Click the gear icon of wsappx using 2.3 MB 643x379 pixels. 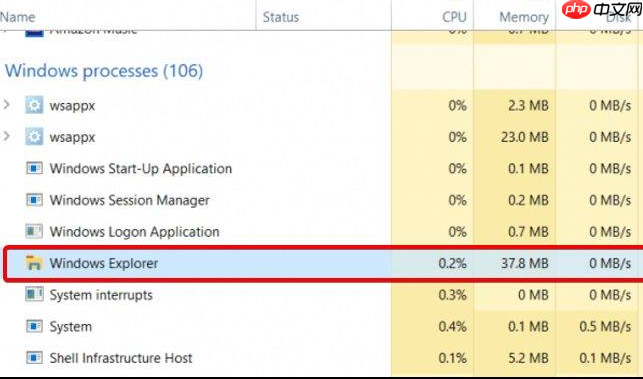pyautogui.click(x=34, y=105)
